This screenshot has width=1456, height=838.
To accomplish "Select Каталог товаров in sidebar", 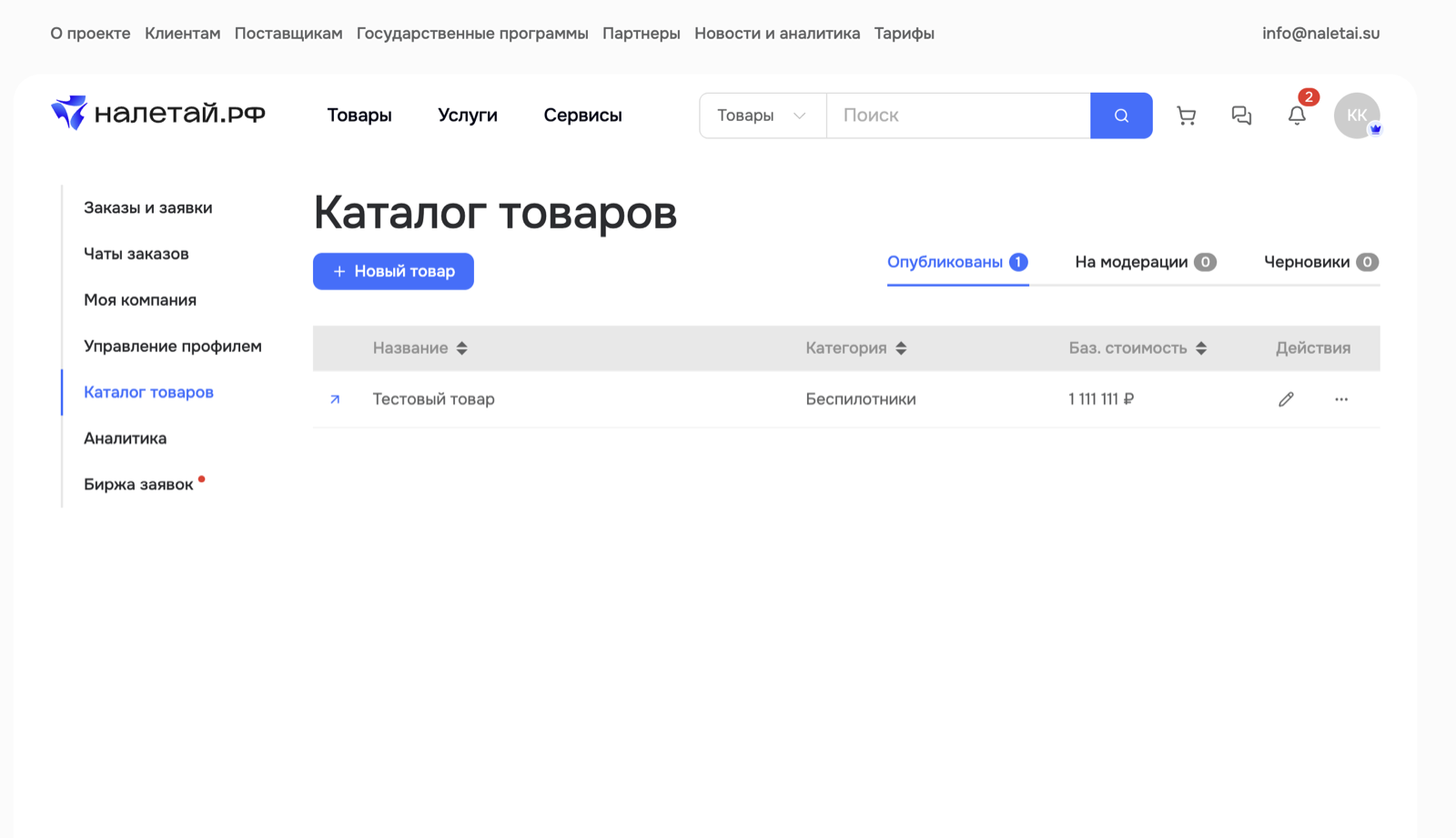I will [x=148, y=392].
